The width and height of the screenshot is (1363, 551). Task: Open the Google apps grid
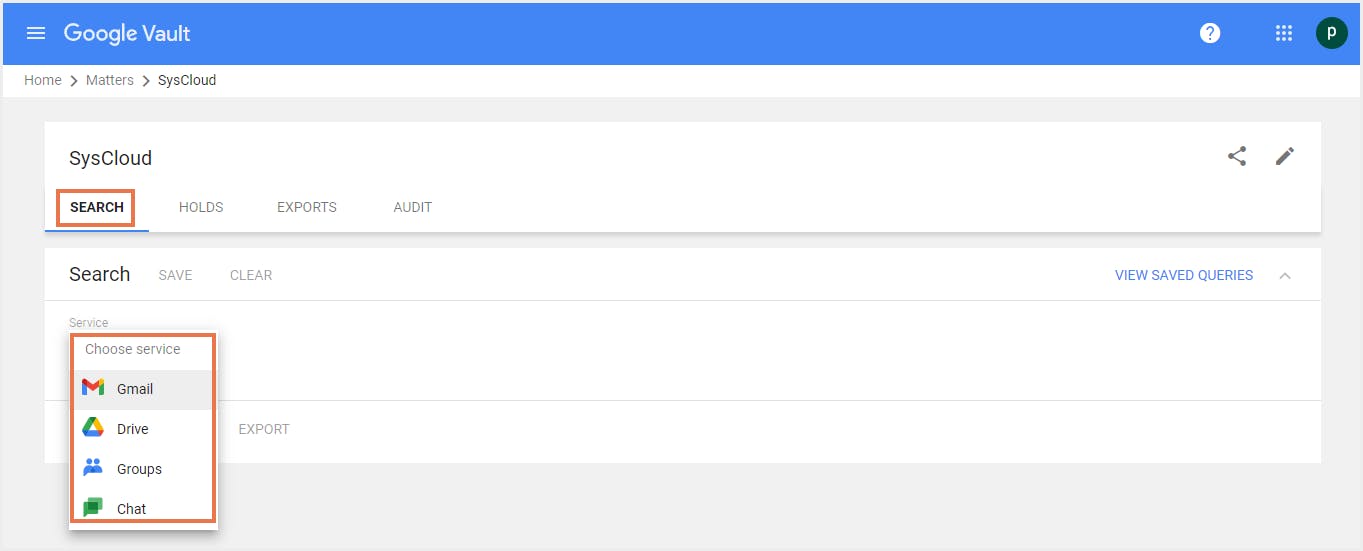click(x=1284, y=33)
